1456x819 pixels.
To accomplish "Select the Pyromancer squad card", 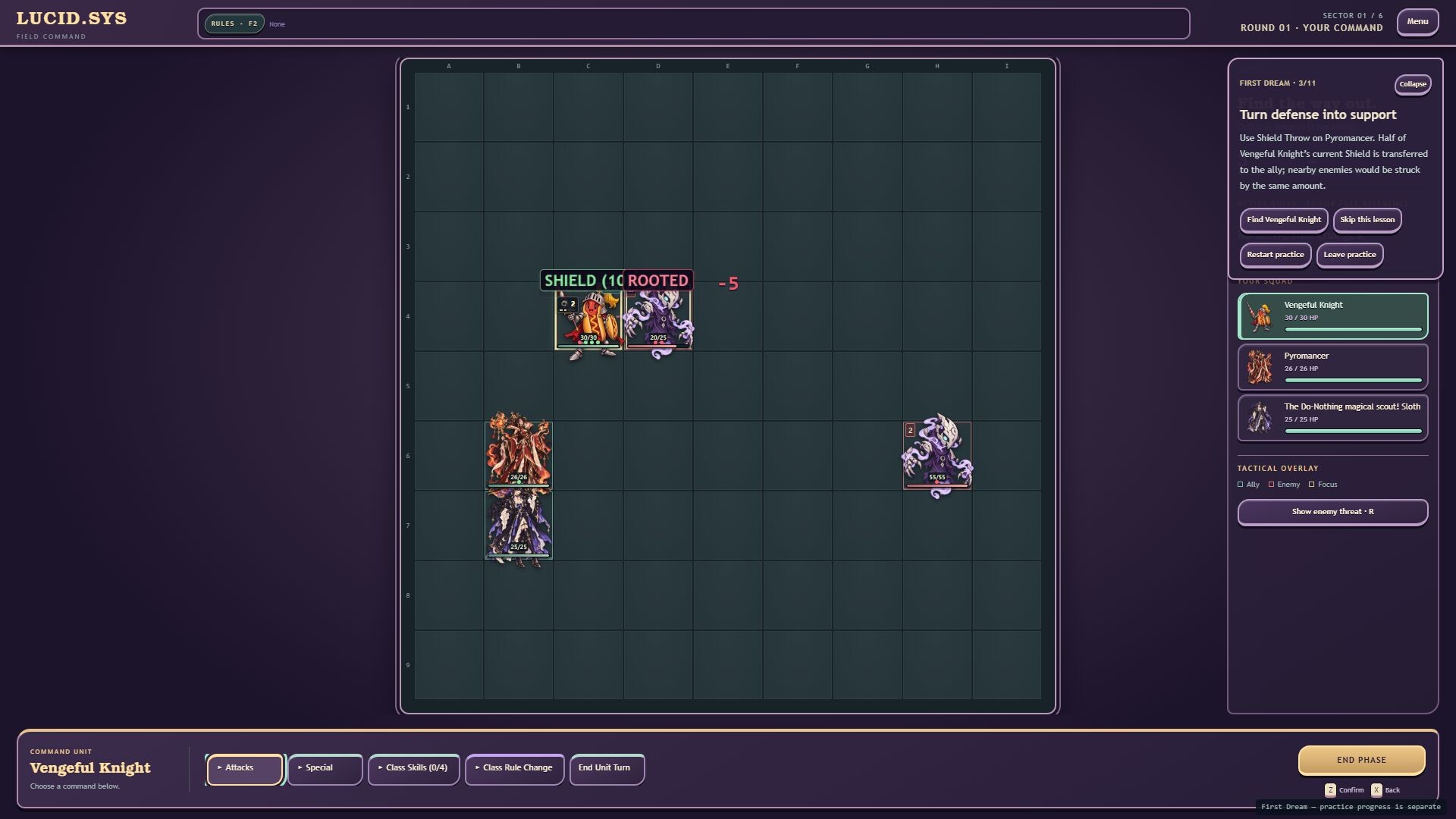I will point(1332,367).
